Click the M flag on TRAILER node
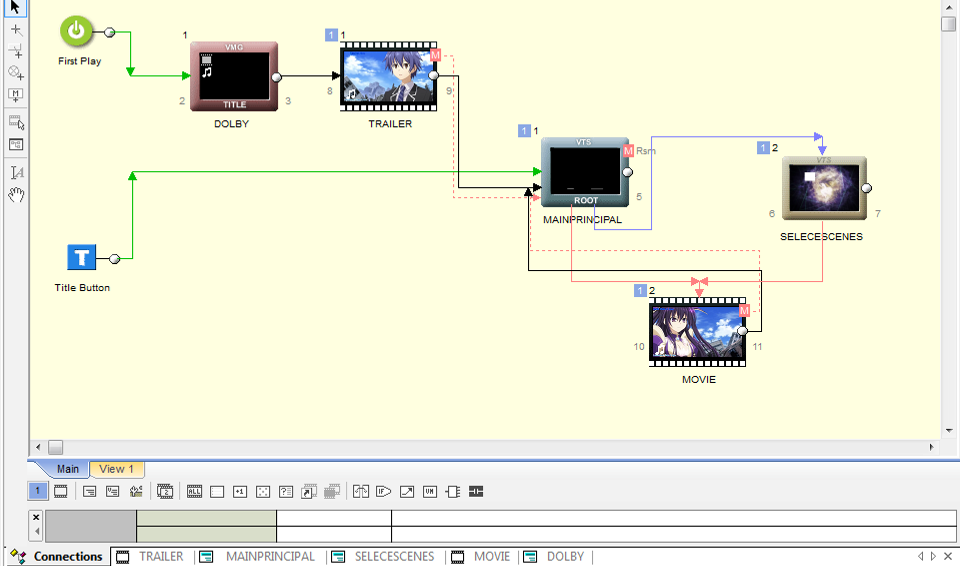The image size is (960, 566). point(435,55)
